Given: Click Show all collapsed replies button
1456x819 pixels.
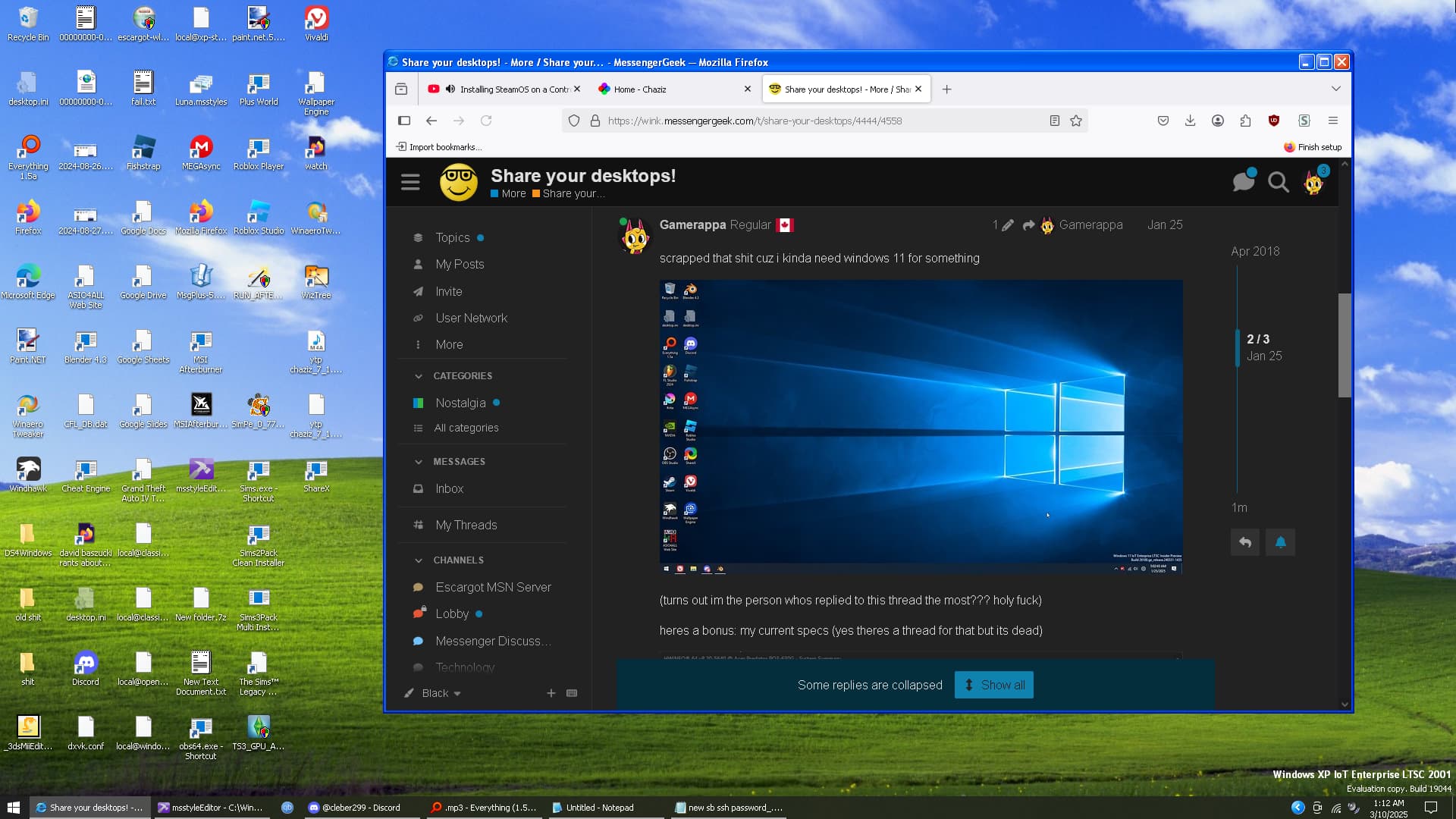Looking at the screenshot, I should [x=993, y=685].
